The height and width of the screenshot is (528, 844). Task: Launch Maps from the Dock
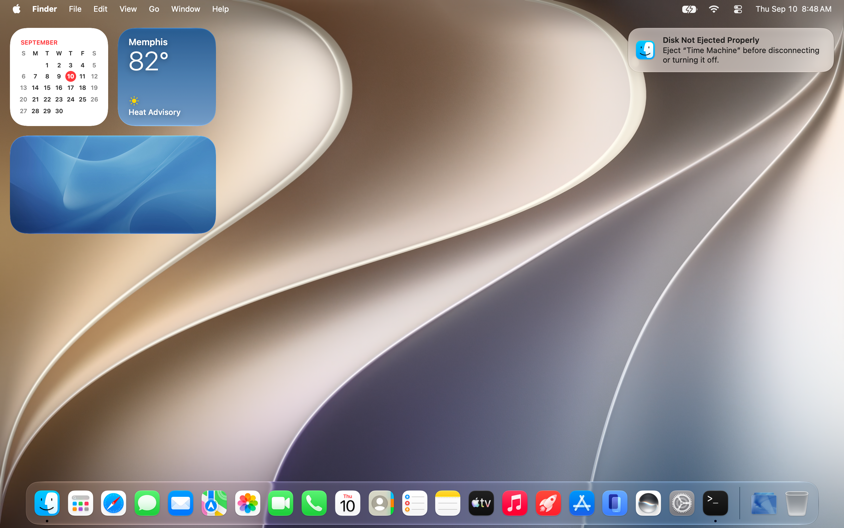point(214,503)
